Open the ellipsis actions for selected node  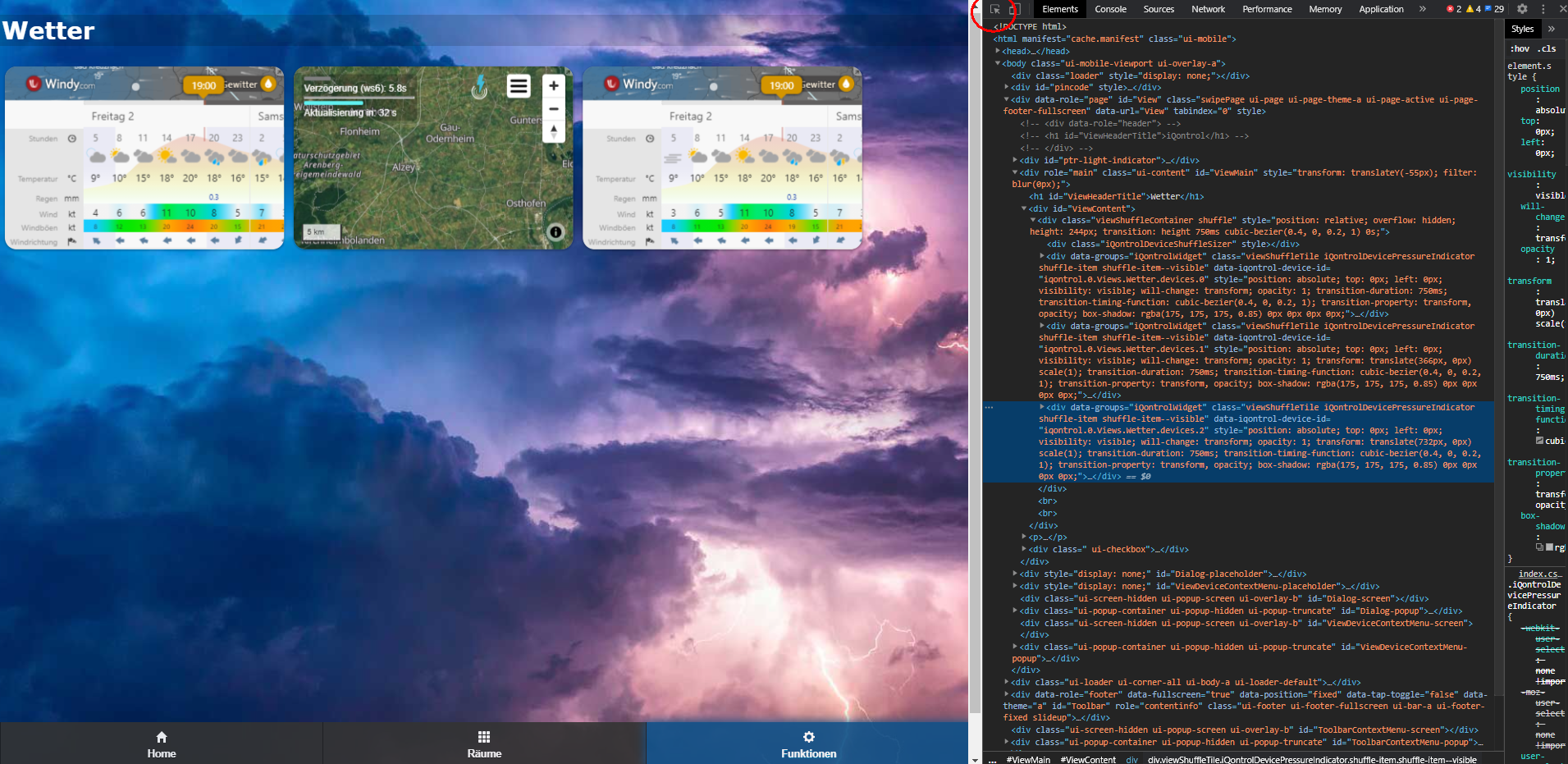(x=989, y=407)
